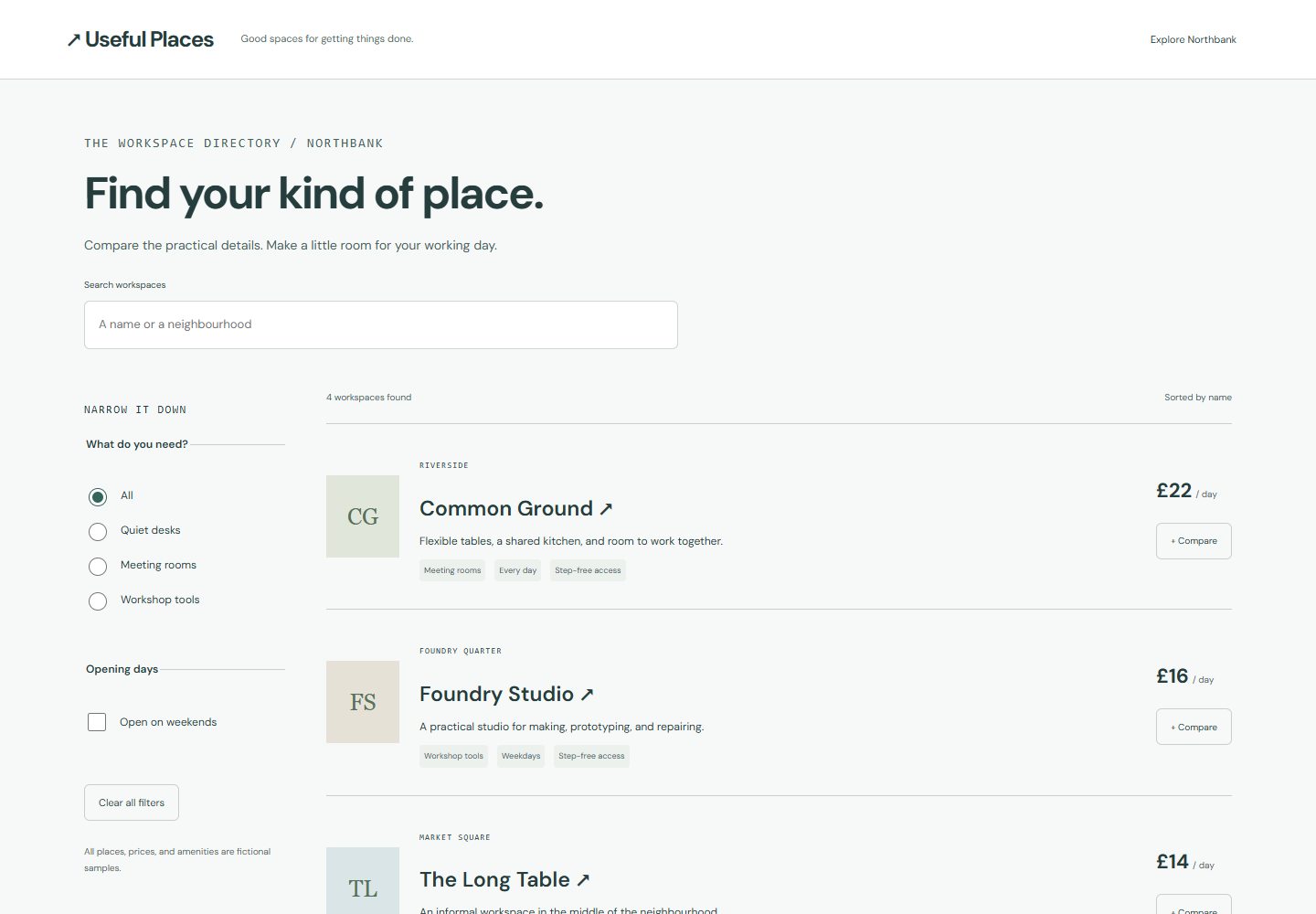
Task: Hit the Clear all filters button
Action: (132, 802)
